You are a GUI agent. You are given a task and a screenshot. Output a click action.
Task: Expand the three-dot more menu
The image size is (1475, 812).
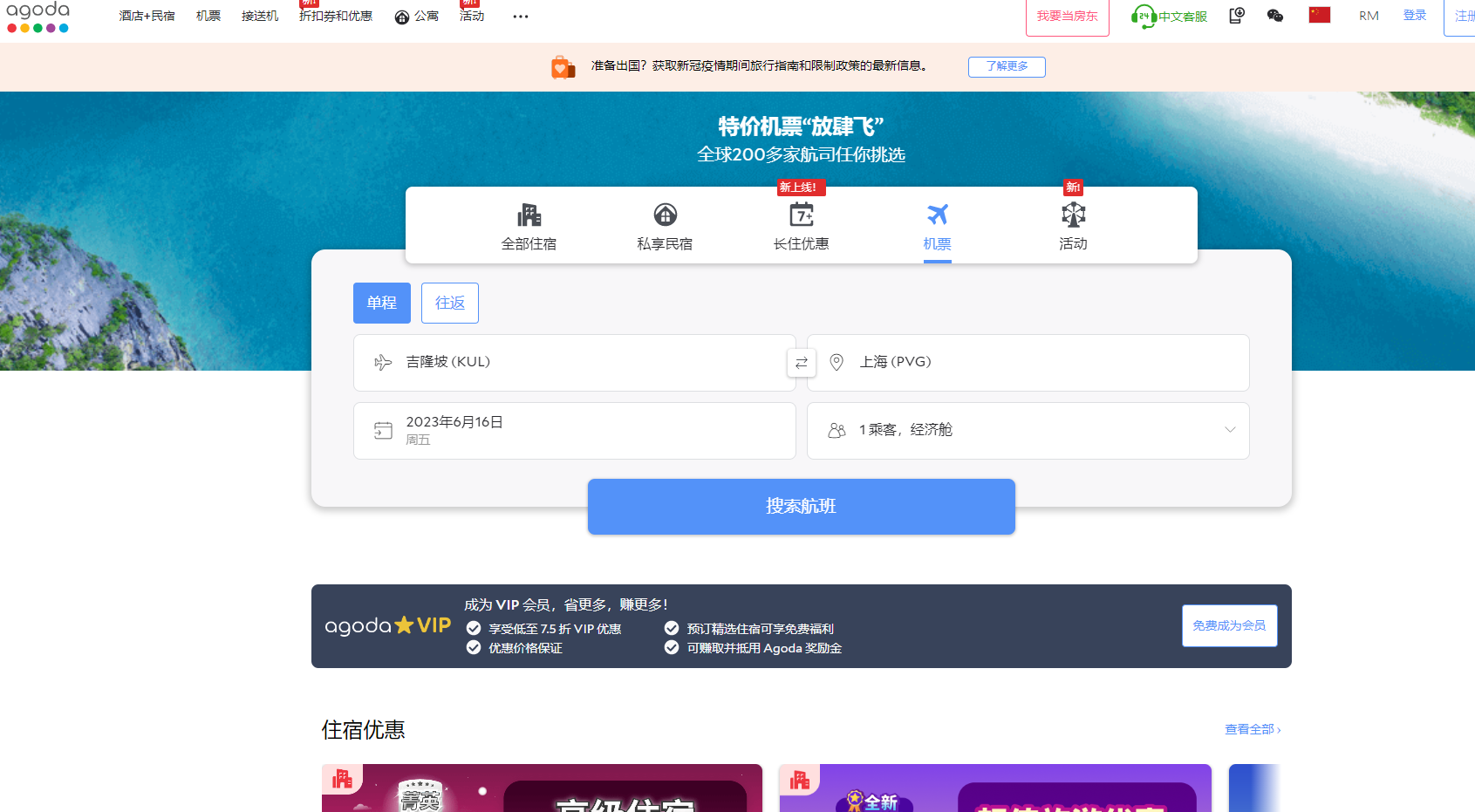tap(521, 17)
